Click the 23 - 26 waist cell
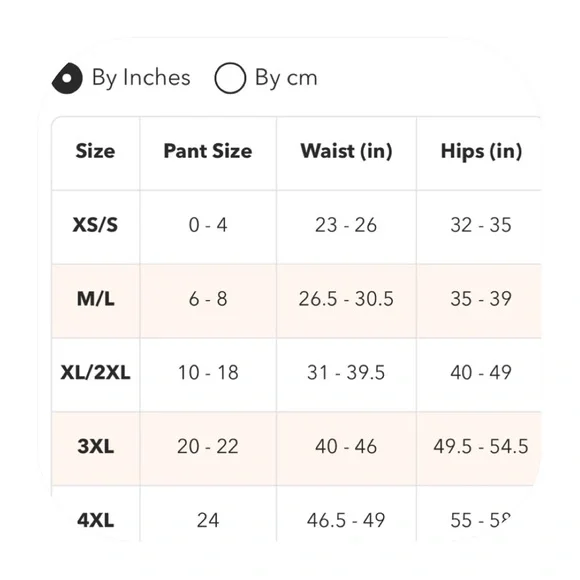 pyautogui.click(x=346, y=225)
